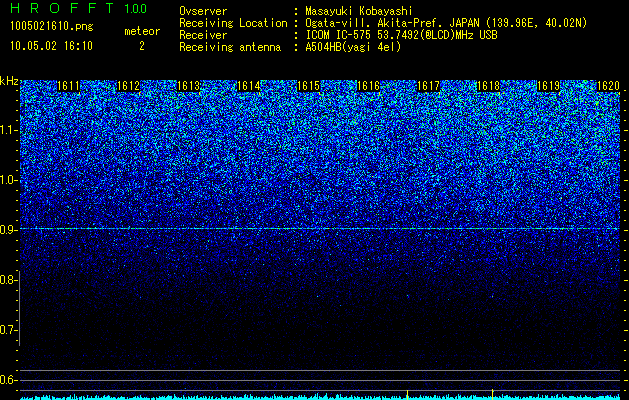The height and width of the screenshot is (400, 629).
Task: Click the 1618 time marker
Action: coord(488,86)
